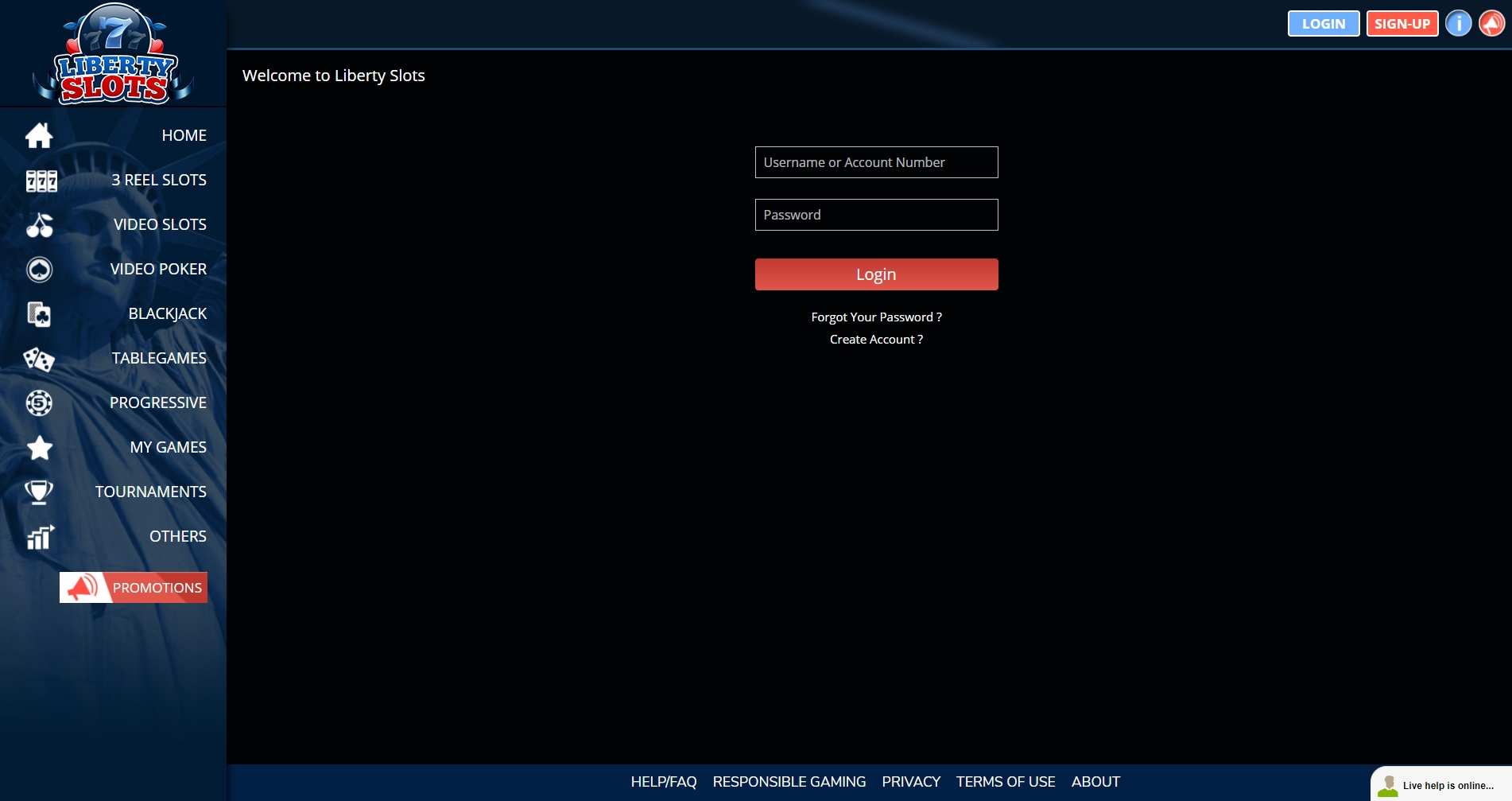
Task: Click the live help person icon
Action: coord(1388,786)
